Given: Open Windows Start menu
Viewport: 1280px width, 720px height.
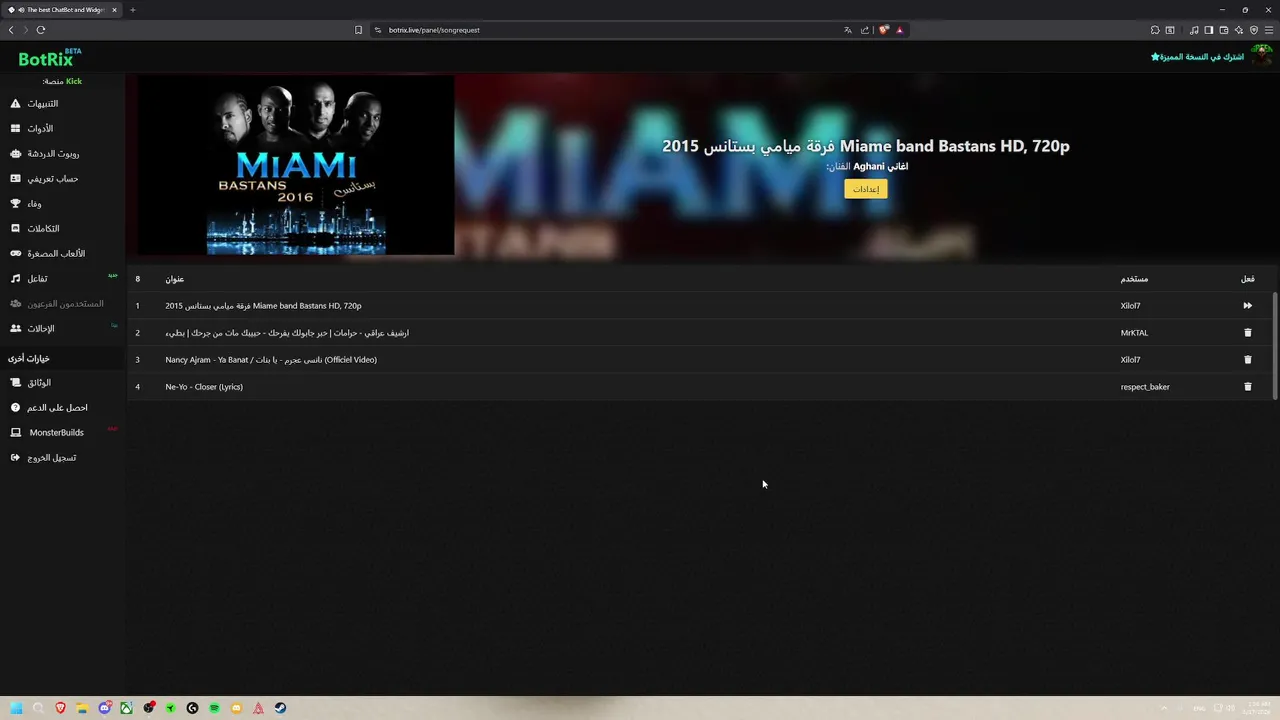Looking at the screenshot, I should coord(16,708).
